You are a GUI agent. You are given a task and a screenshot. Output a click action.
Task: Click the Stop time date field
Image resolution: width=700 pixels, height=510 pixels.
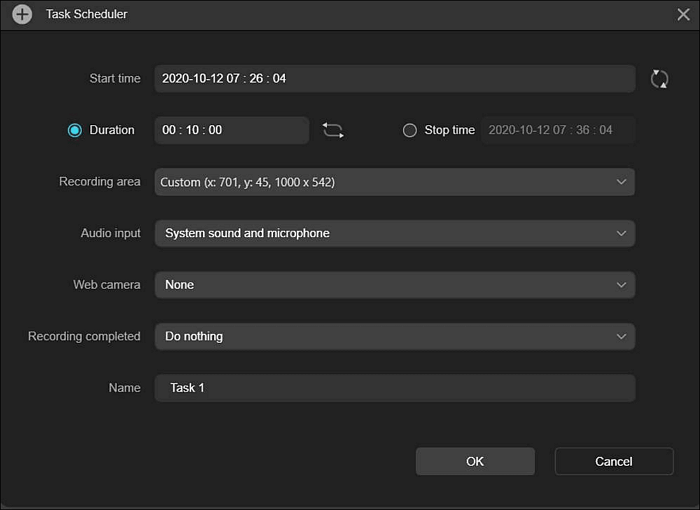click(x=558, y=130)
